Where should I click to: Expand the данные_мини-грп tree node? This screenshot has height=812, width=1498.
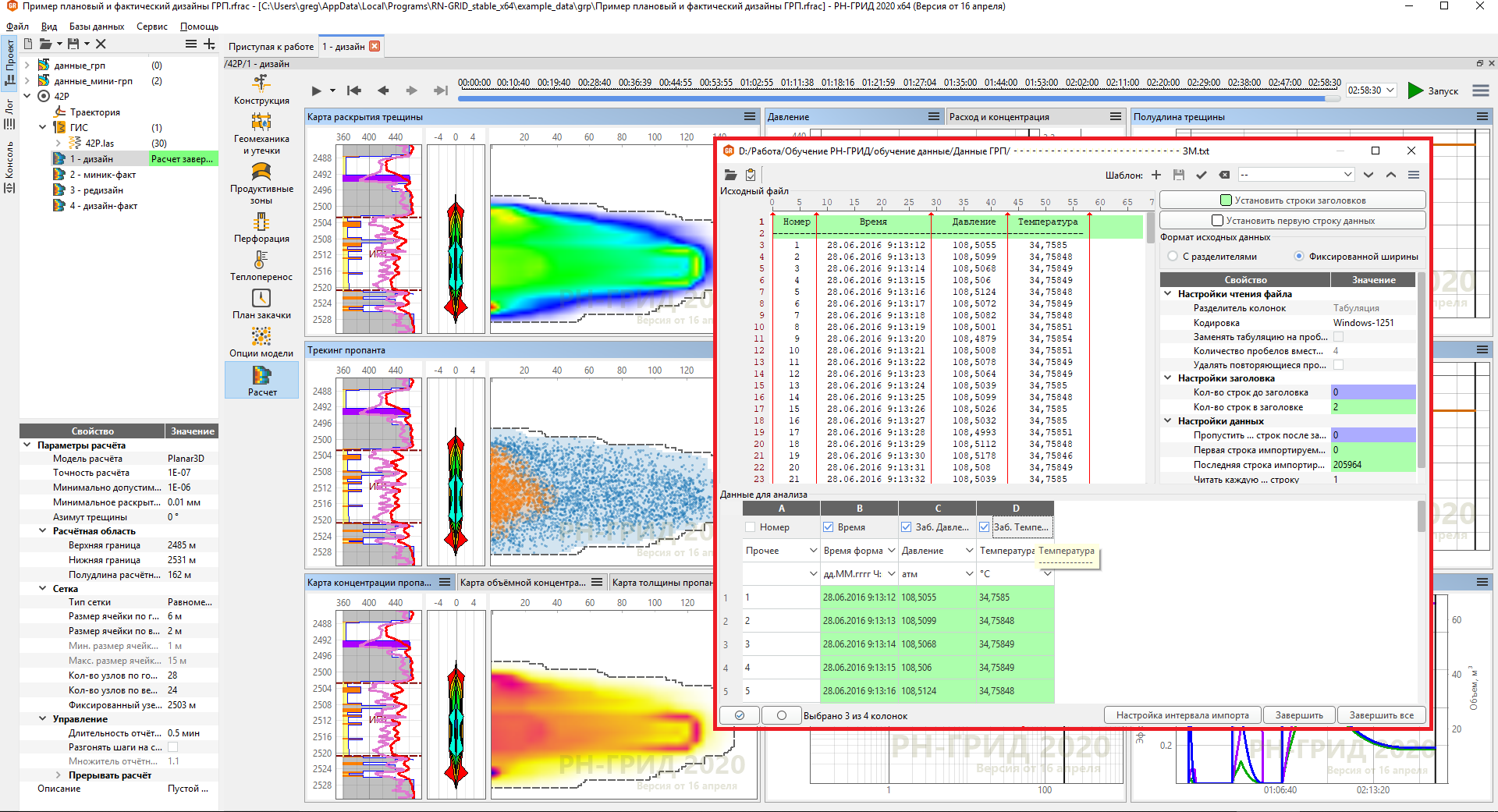pyautogui.click(x=27, y=81)
